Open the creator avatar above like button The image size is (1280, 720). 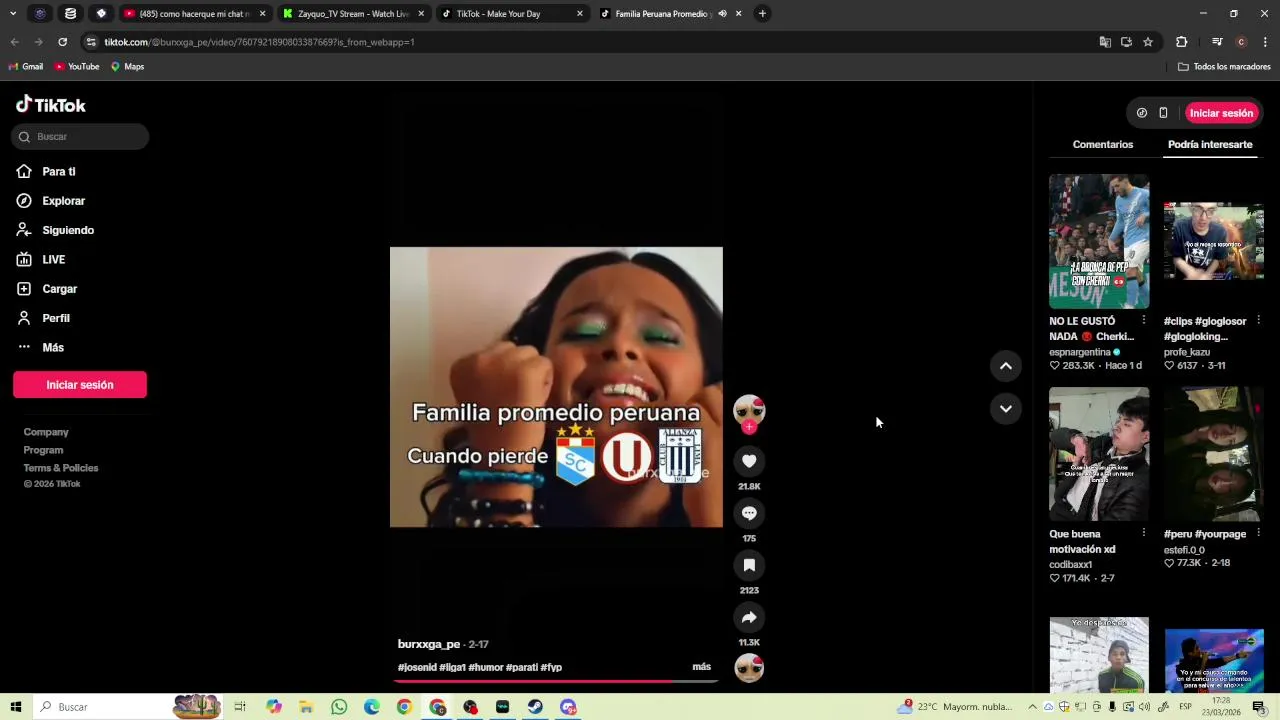tap(749, 409)
